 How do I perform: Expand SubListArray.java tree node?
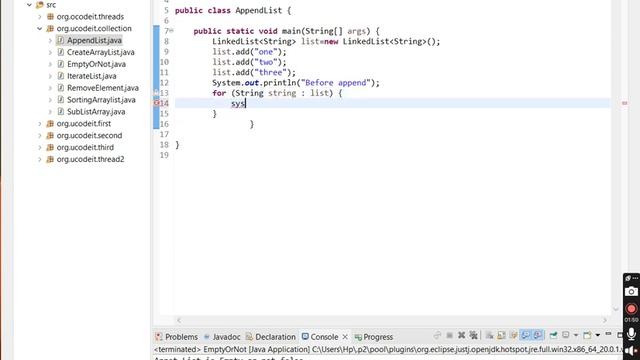pos(50,111)
